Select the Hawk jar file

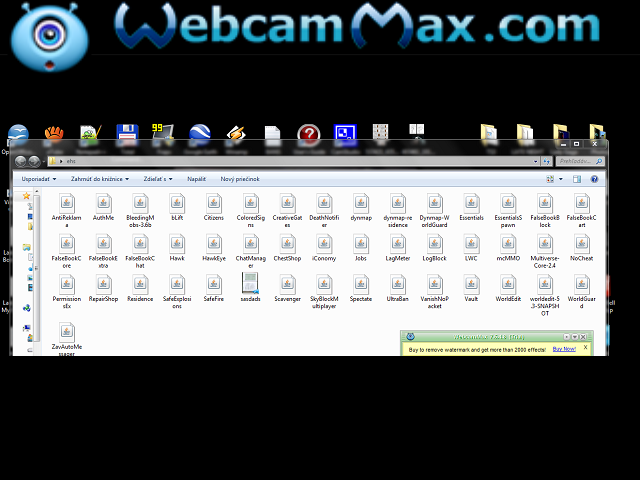pos(177,248)
